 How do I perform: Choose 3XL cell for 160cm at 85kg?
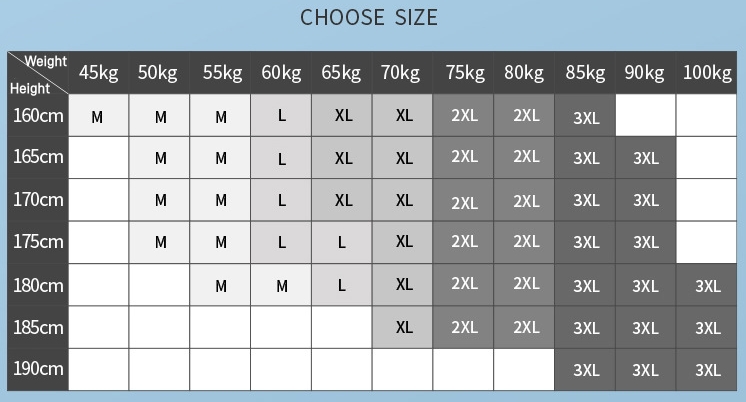[586, 117]
